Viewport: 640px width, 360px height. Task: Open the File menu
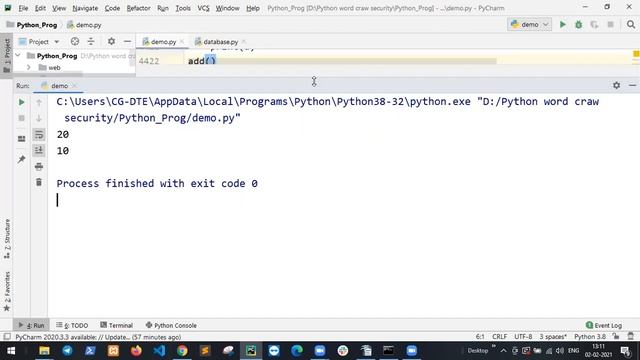pyautogui.click(x=23, y=8)
